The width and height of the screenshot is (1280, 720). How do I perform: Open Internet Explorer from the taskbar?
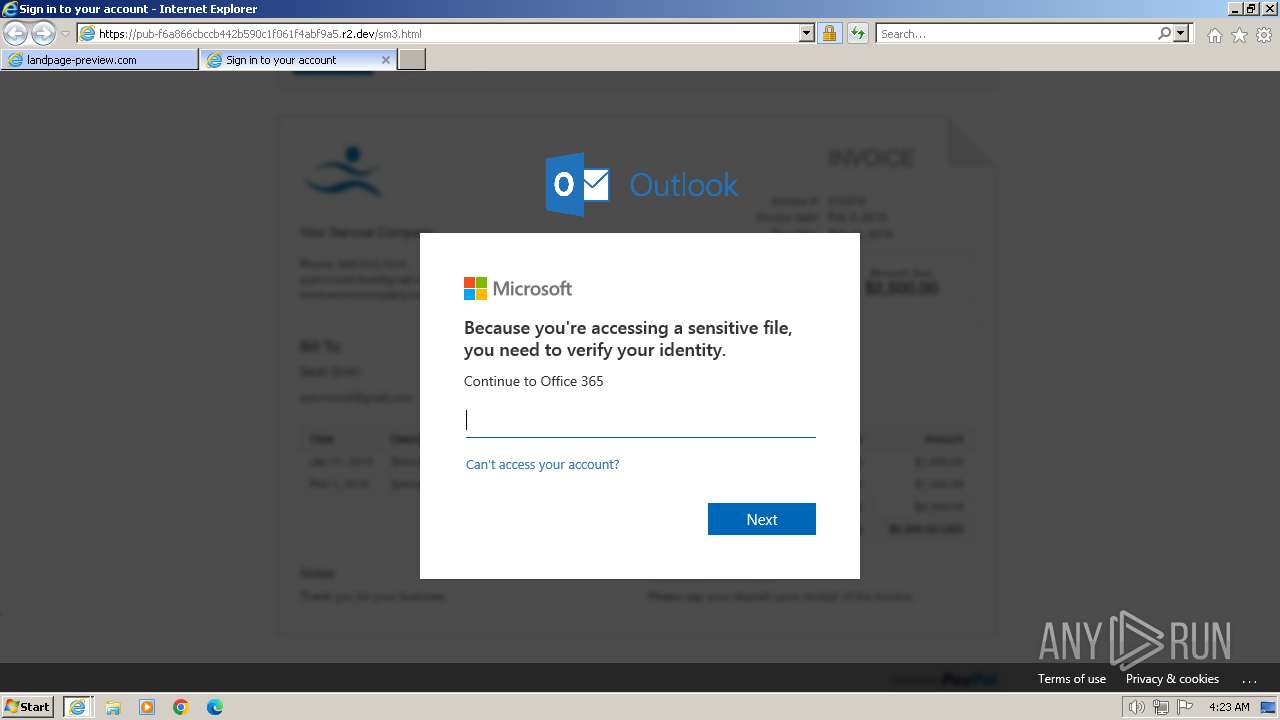click(78, 707)
